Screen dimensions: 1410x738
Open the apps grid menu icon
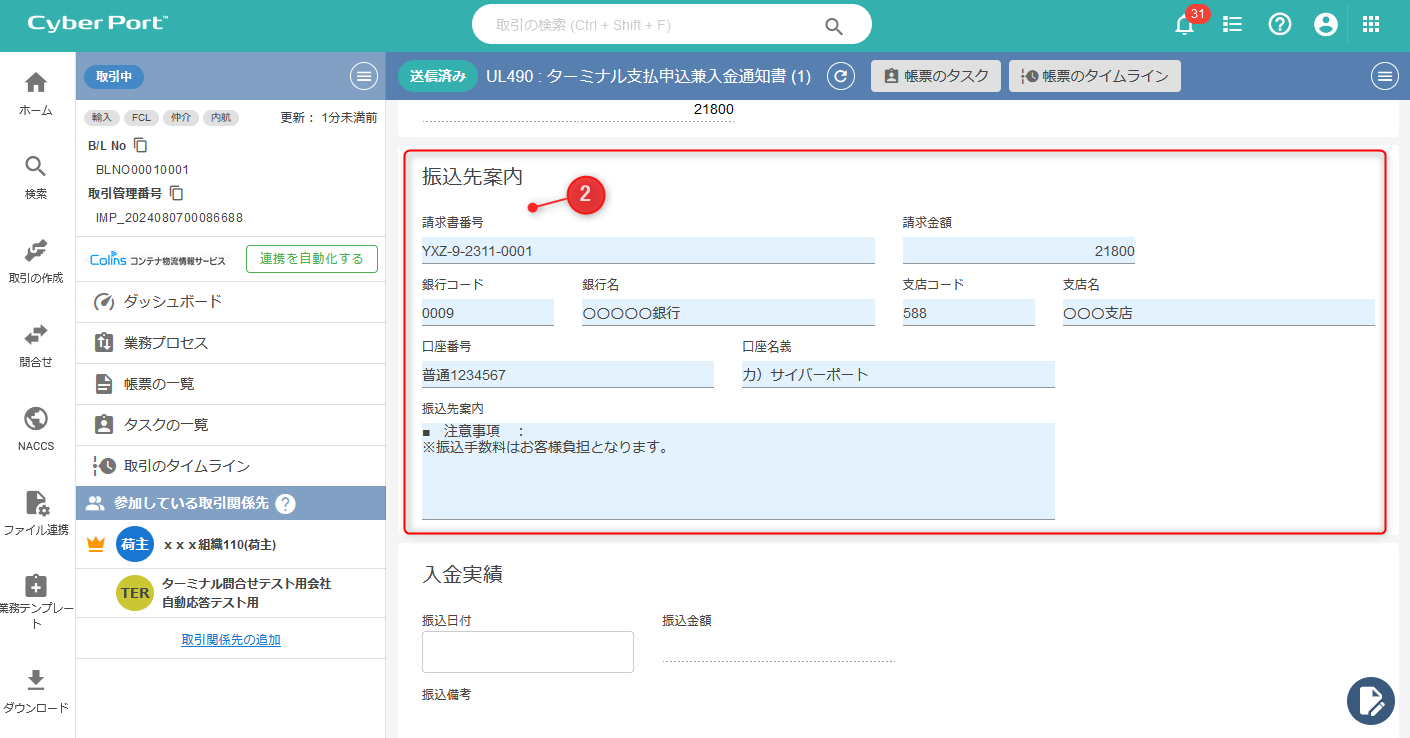(1371, 25)
